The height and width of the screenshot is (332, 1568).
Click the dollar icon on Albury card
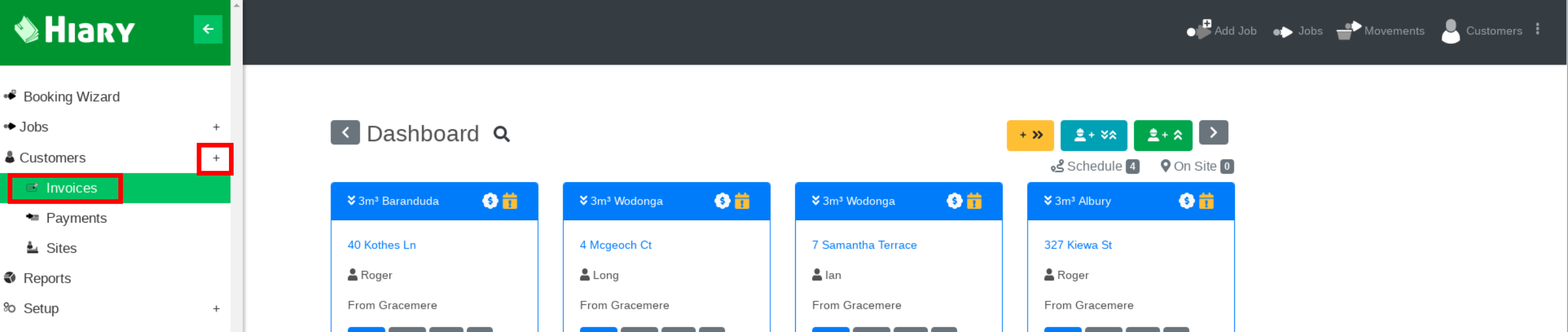tap(1186, 201)
